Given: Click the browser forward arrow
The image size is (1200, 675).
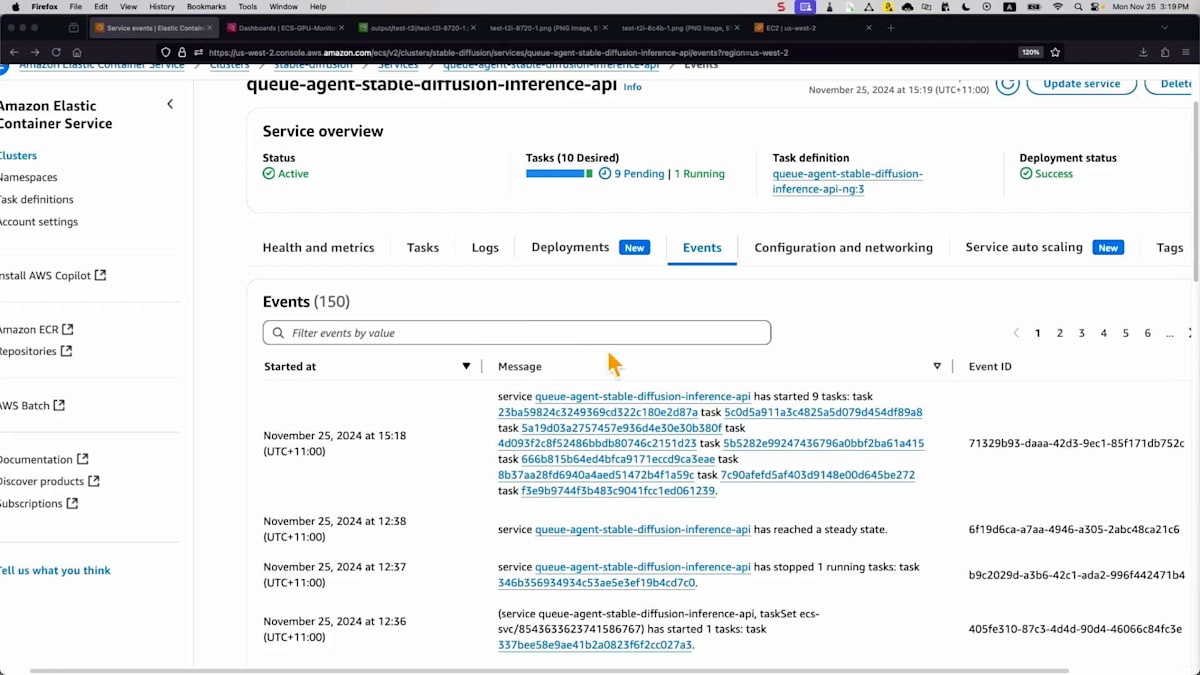Looking at the screenshot, I should (x=35, y=52).
